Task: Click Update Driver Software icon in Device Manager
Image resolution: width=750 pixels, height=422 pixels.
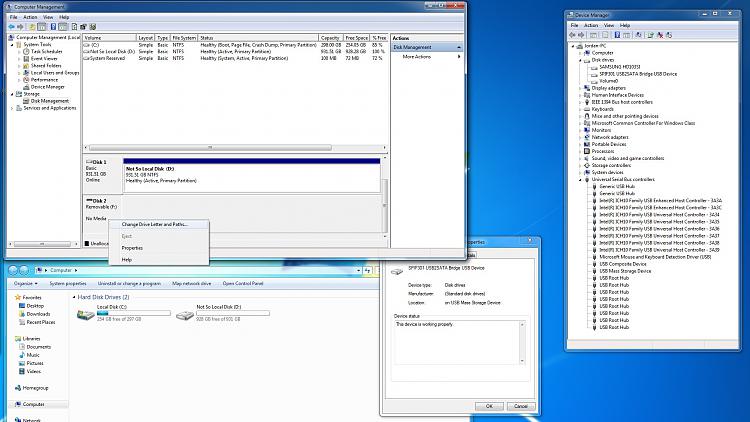Action: (x=651, y=35)
